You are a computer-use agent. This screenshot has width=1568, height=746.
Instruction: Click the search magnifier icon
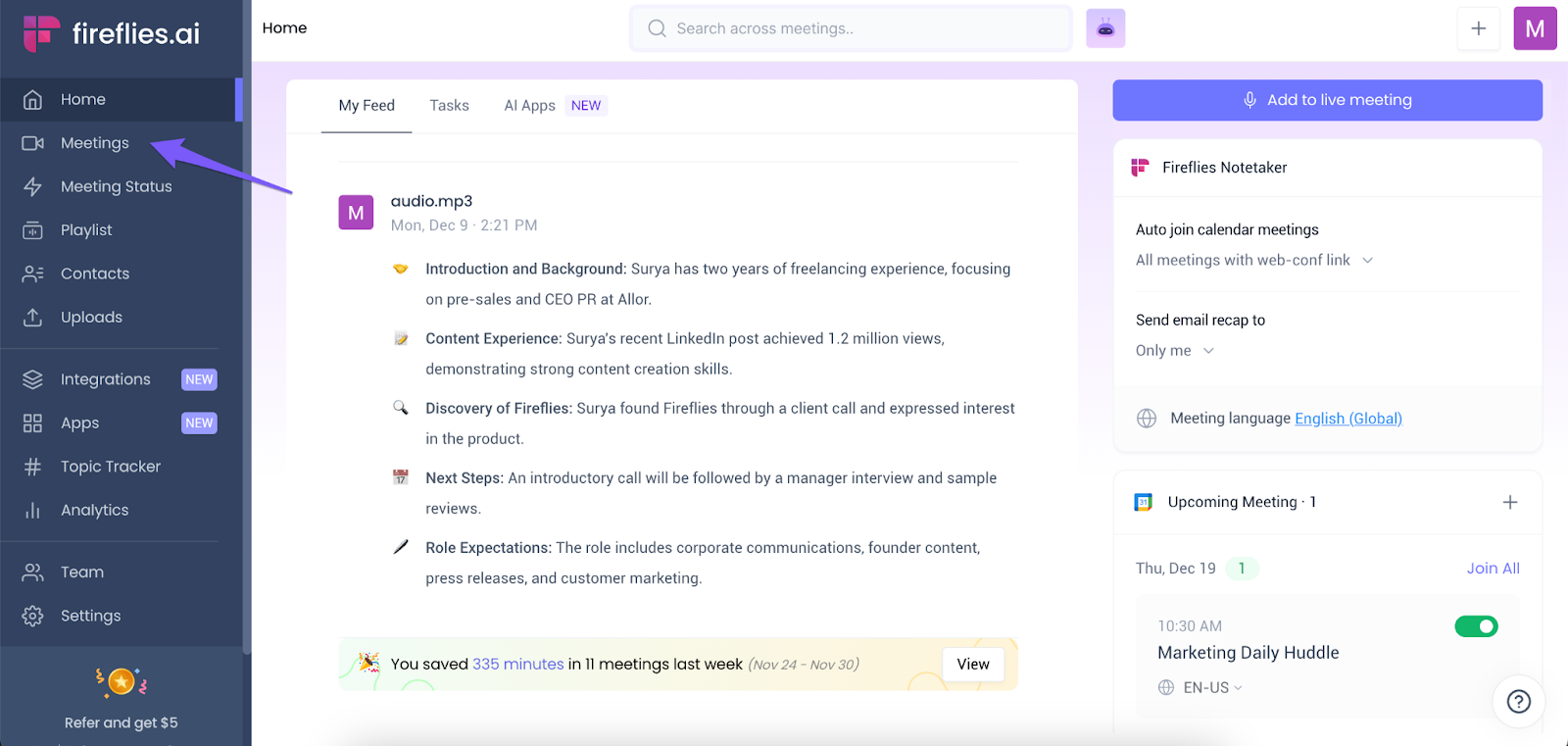(x=657, y=28)
